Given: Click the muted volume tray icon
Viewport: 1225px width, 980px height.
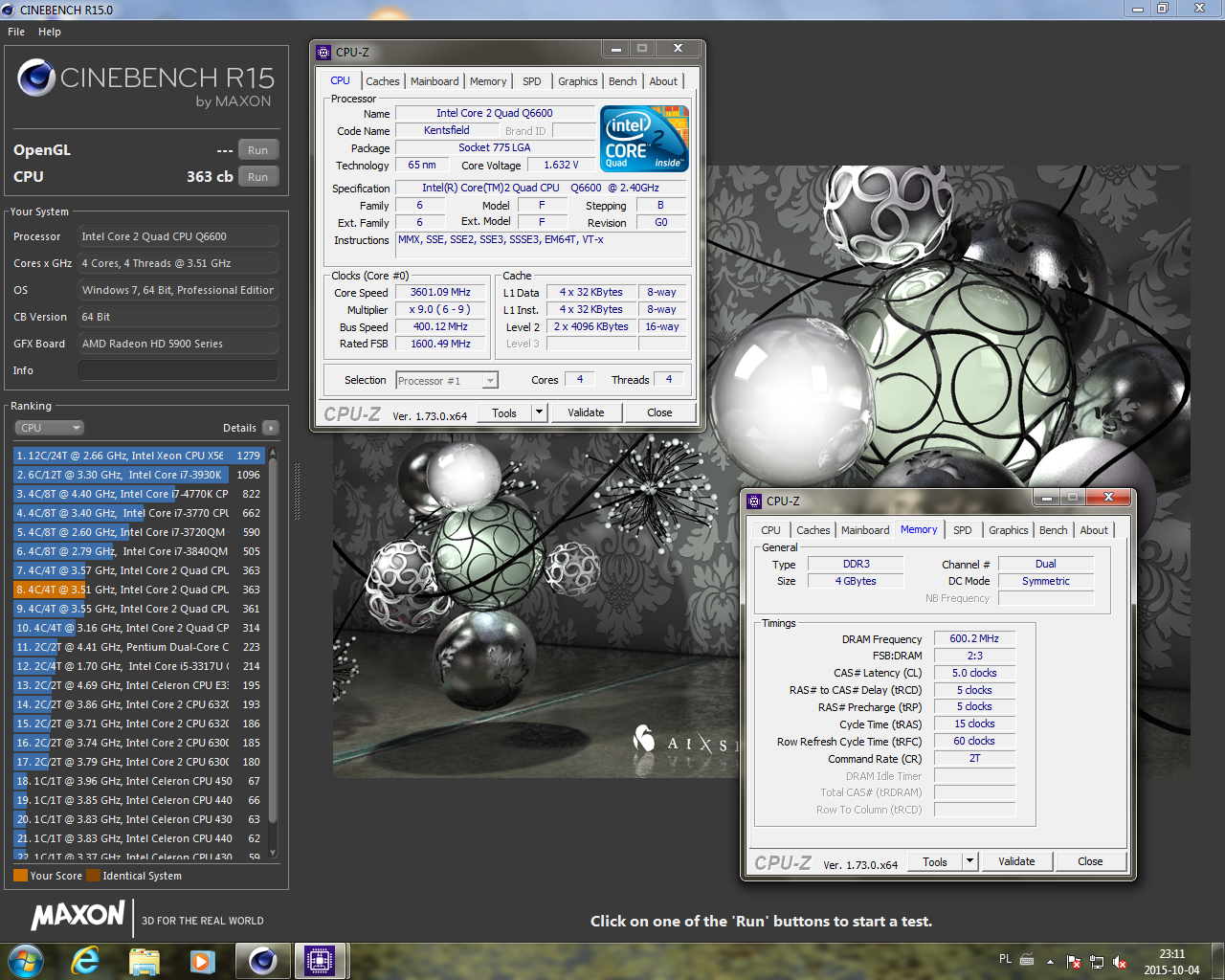Looking at the screenshot, I should point(1120,962).
